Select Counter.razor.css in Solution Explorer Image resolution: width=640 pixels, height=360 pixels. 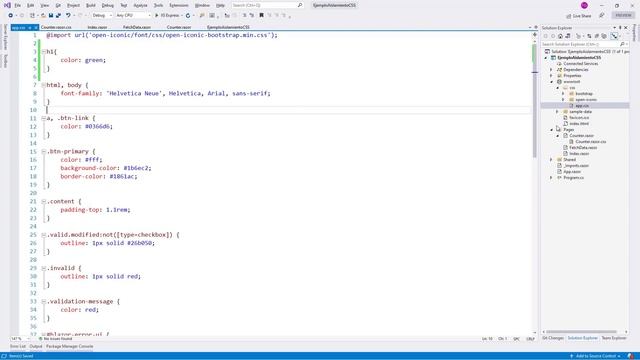tap(590, 142)
